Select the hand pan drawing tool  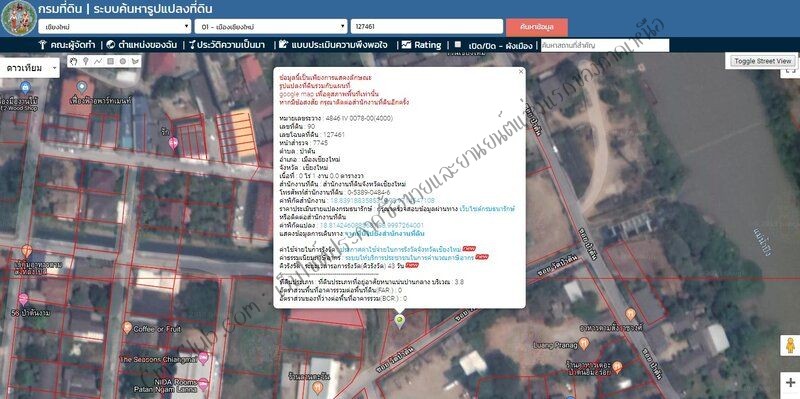click(x=73, y=61)
